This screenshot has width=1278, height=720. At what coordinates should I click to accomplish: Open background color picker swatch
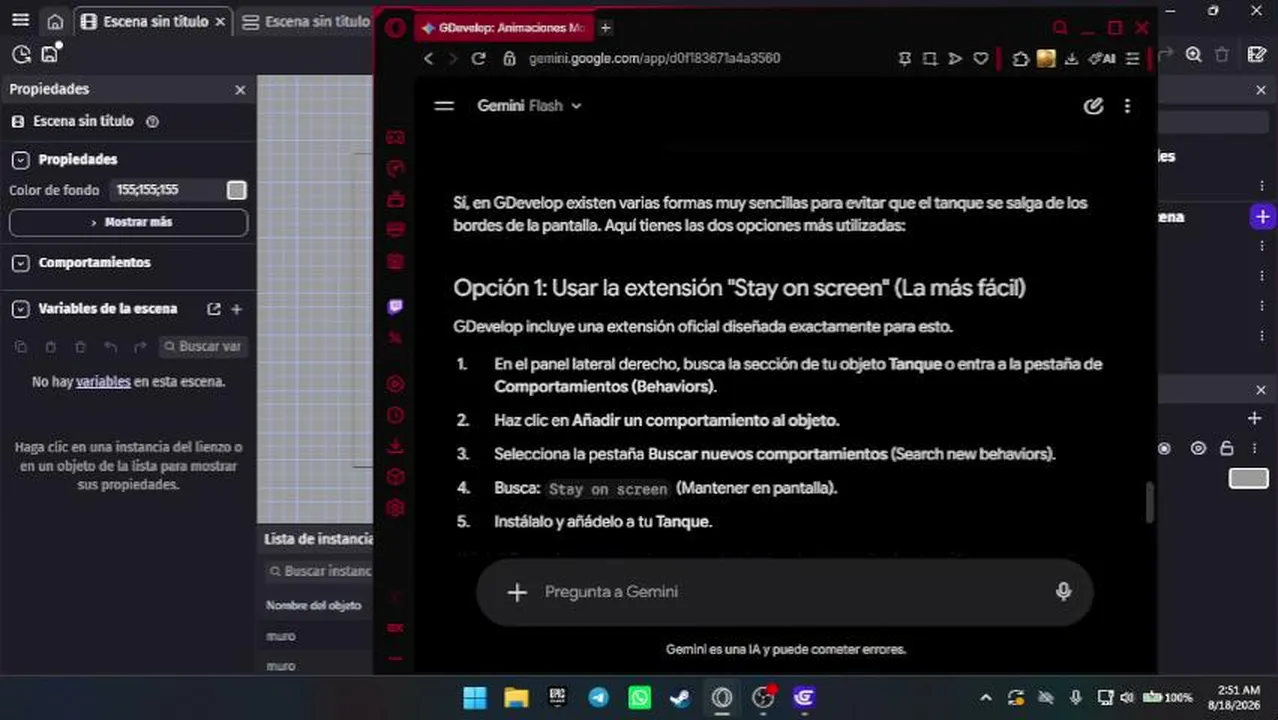tap(236, 190)
